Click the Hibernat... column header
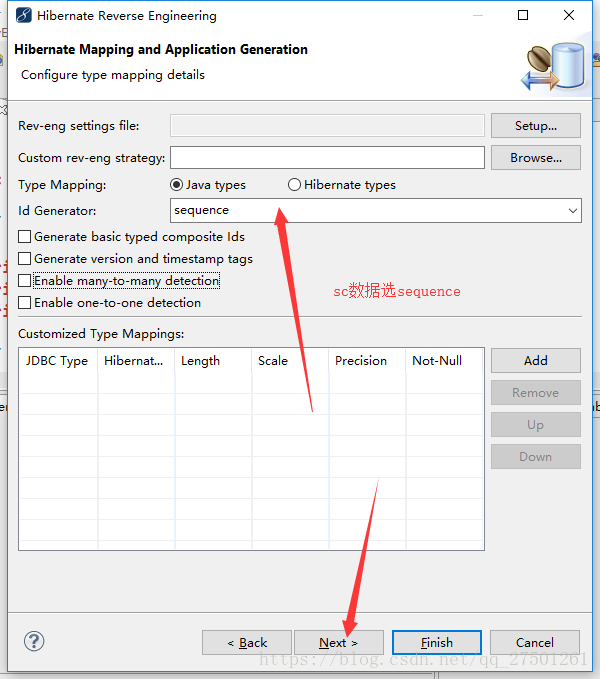Screen dimensions: 600x679 136,361
